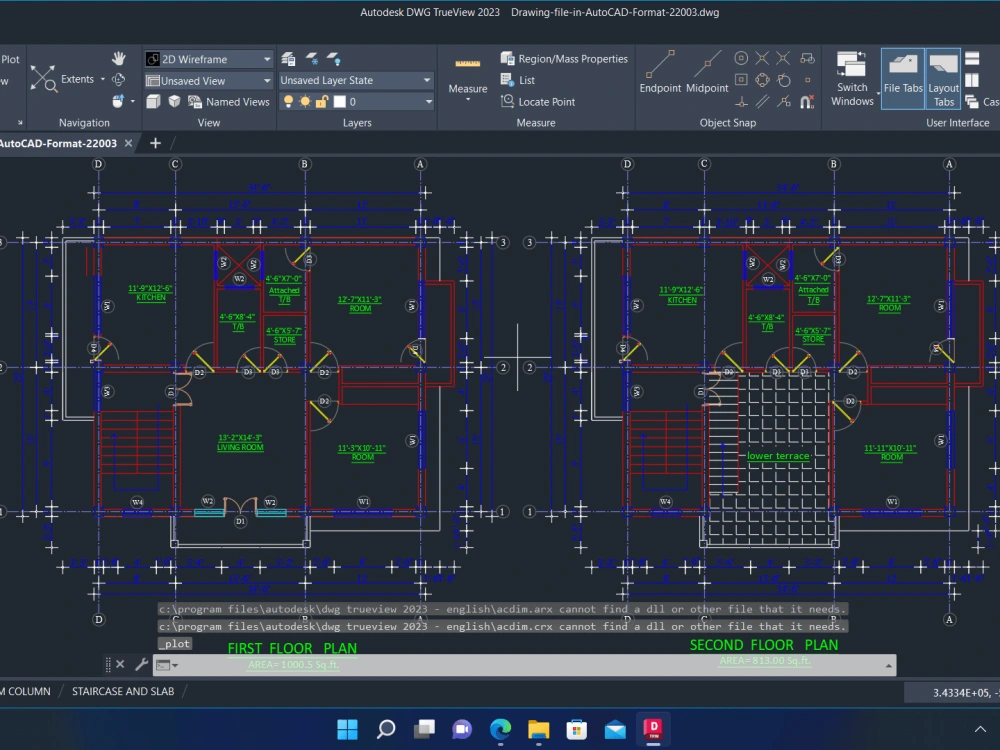
Task: Click Switch Windows
Action: pos(851,78)
